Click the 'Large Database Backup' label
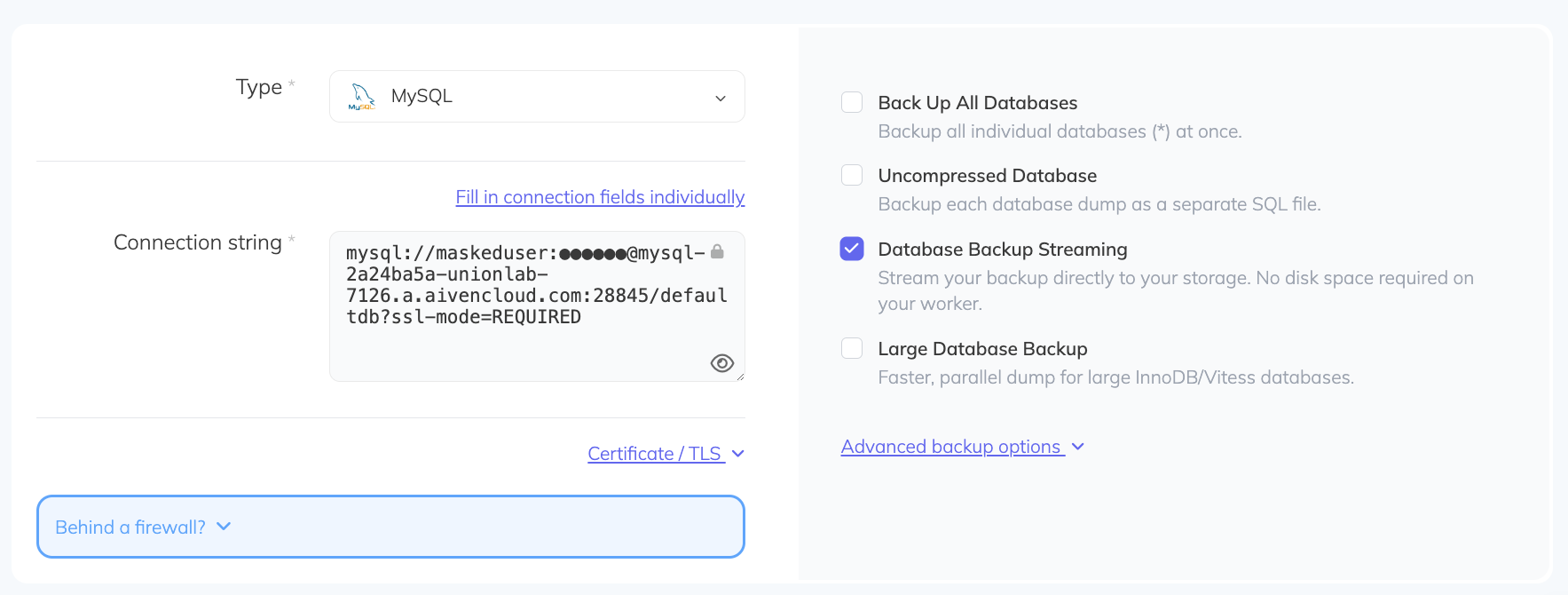 983,349
